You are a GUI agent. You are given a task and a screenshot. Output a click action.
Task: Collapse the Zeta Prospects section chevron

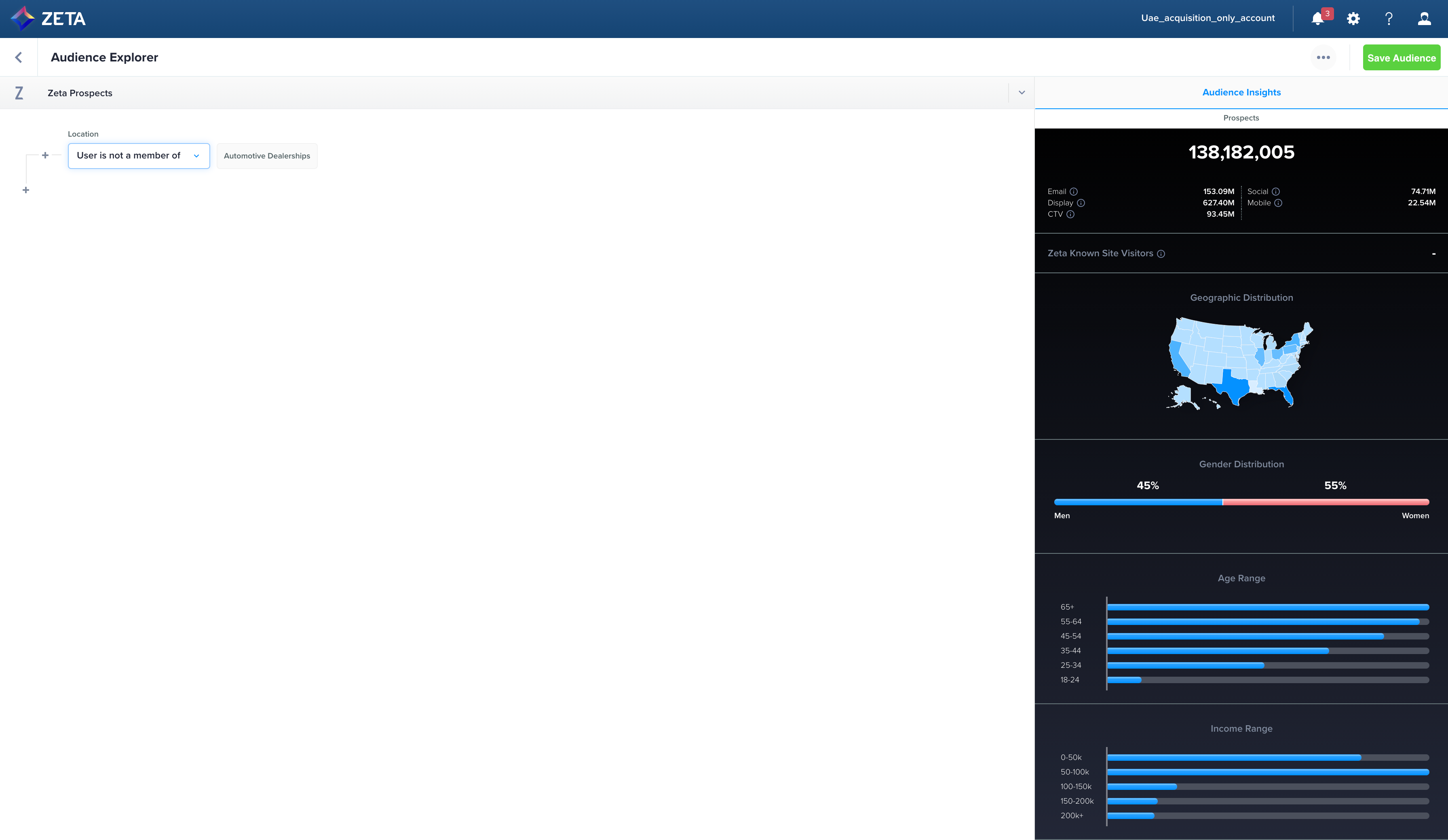(1021, 93)
